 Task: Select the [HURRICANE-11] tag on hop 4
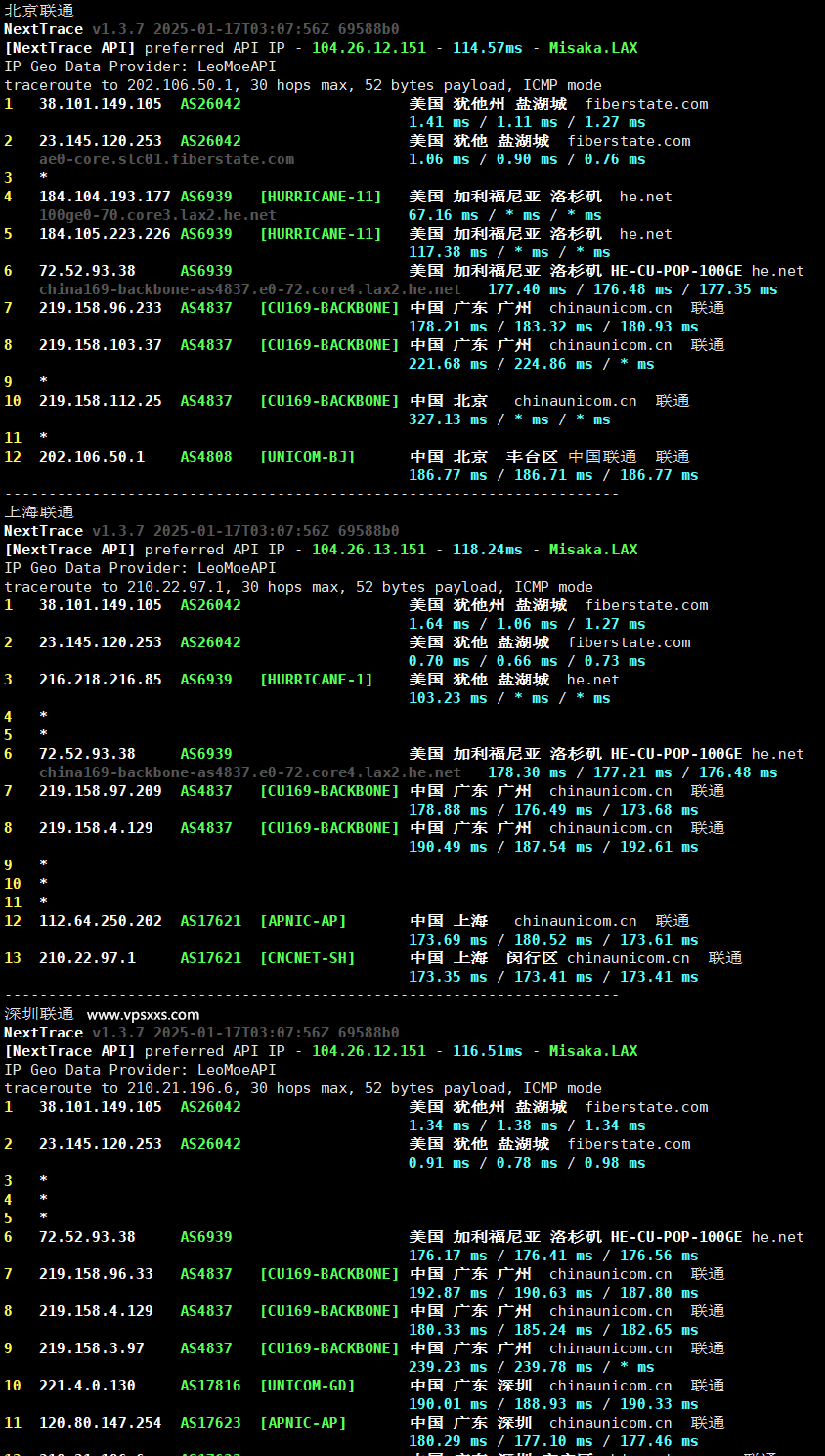[321, 196]
